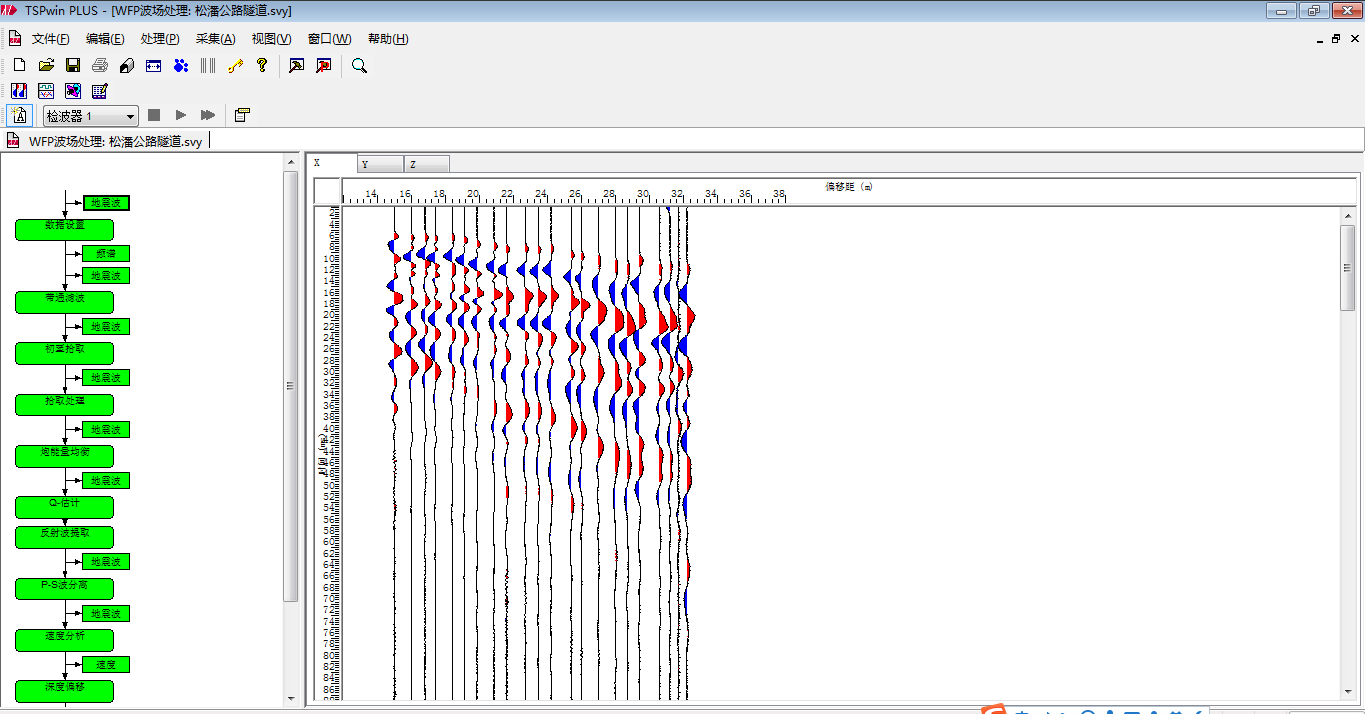
Task: Click the flowchart panel scroll down arrow
Action: [292, 698]
